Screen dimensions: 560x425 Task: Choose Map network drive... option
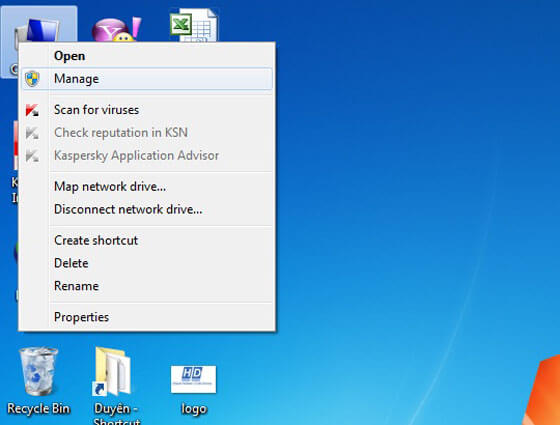coord(147,187)
